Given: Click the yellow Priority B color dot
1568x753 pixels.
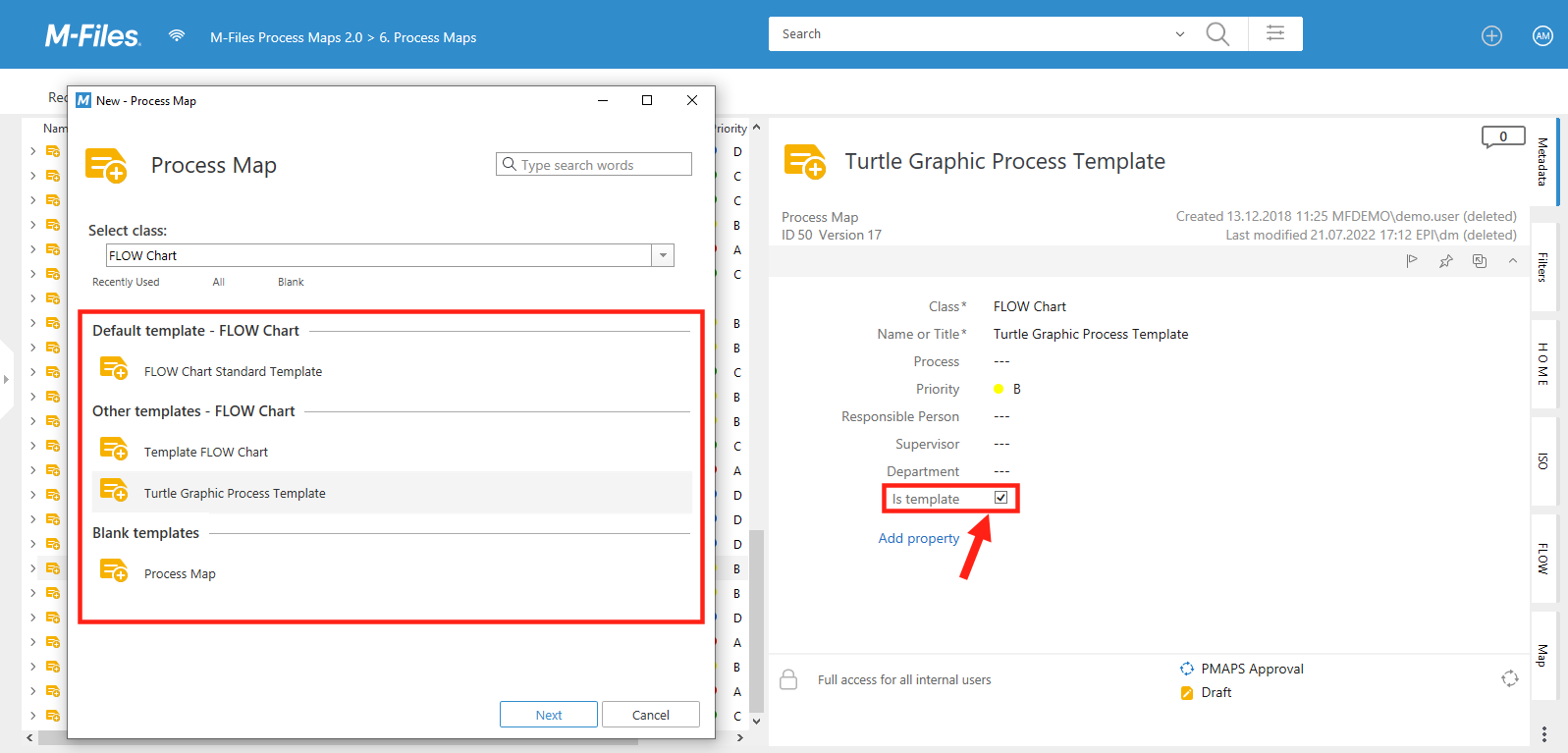Looking at the screenshot, I should pyautogui.click(x=999, y=389).
